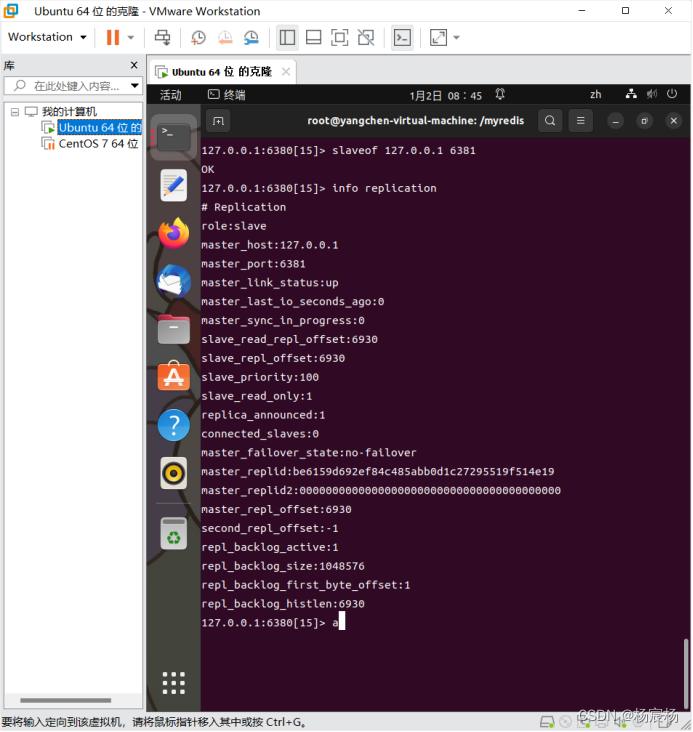Toggle the thumbnail bar view icon
Image resolution: width=693 pixels, height=732 pixels.
click(313, 37)
